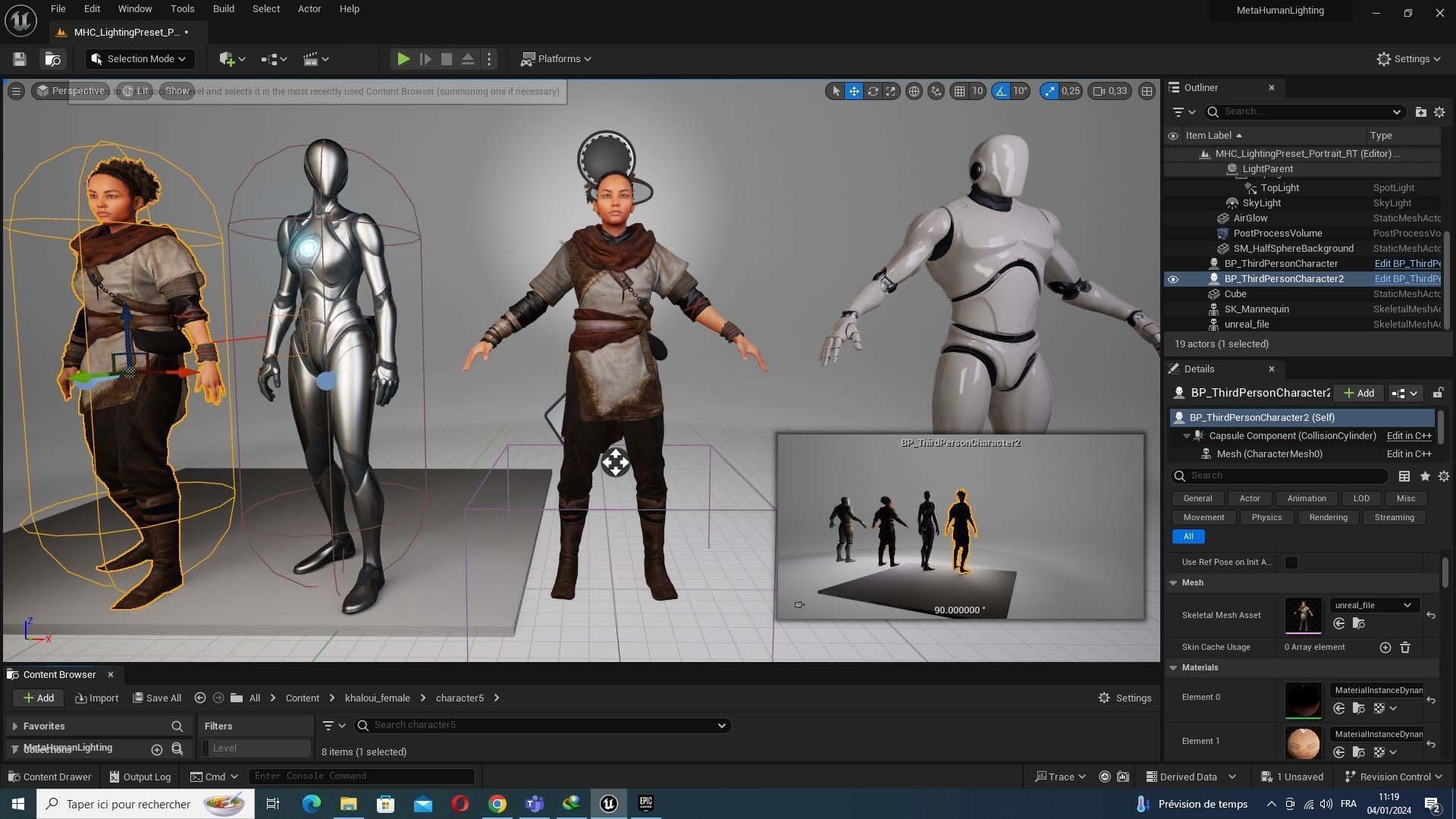Click the Search character5 input field
This screenshot has width=1456, height=819.
[x=542, y=726]
